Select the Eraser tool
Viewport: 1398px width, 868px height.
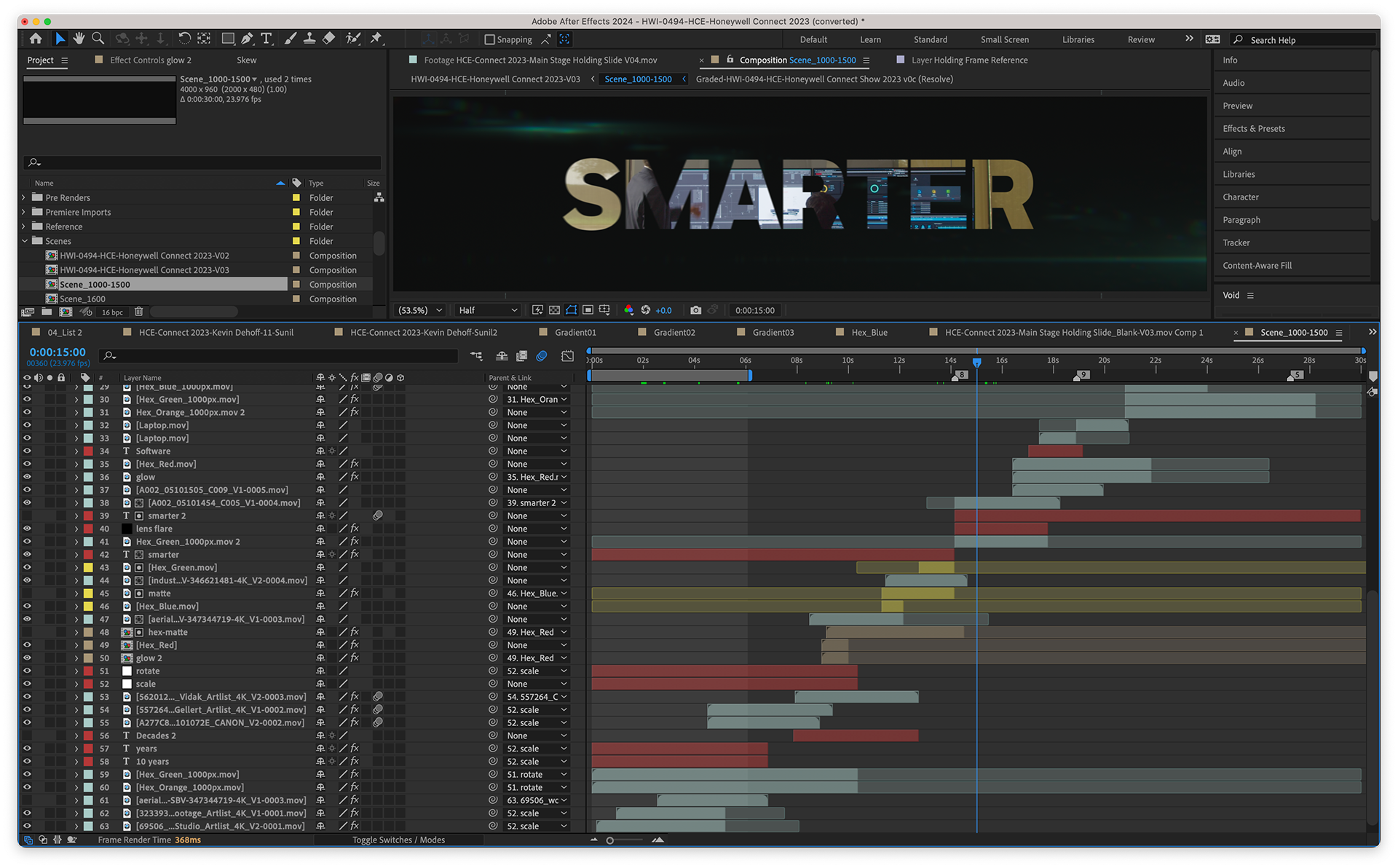click(329, 39)
